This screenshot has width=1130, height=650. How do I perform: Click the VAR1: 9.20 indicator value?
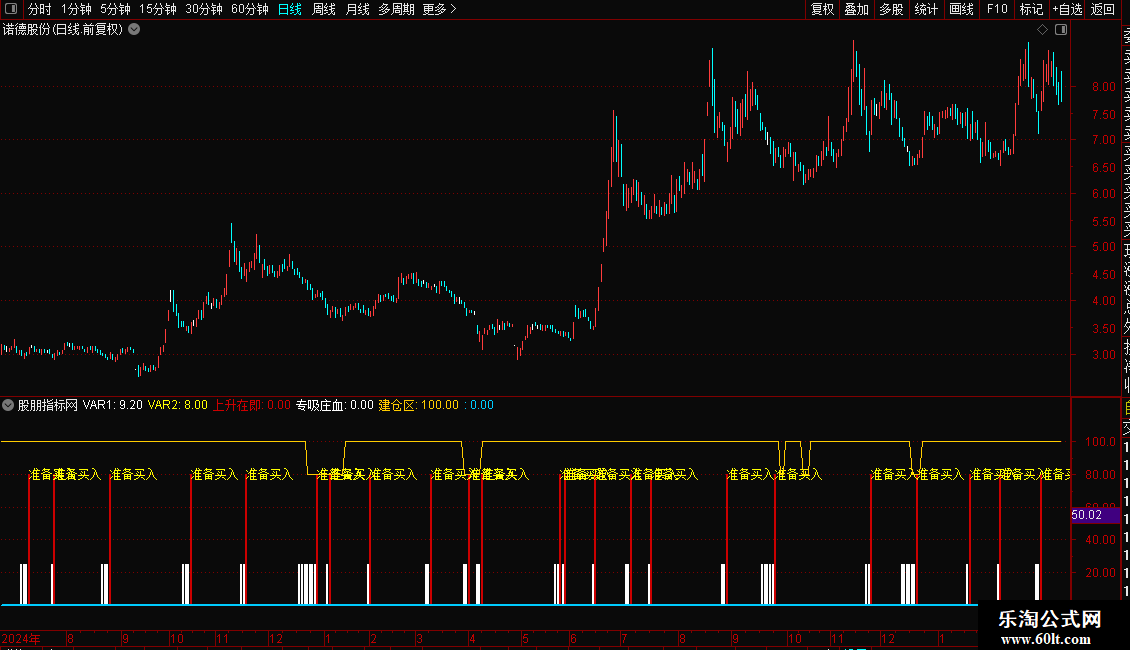point(112,405)
